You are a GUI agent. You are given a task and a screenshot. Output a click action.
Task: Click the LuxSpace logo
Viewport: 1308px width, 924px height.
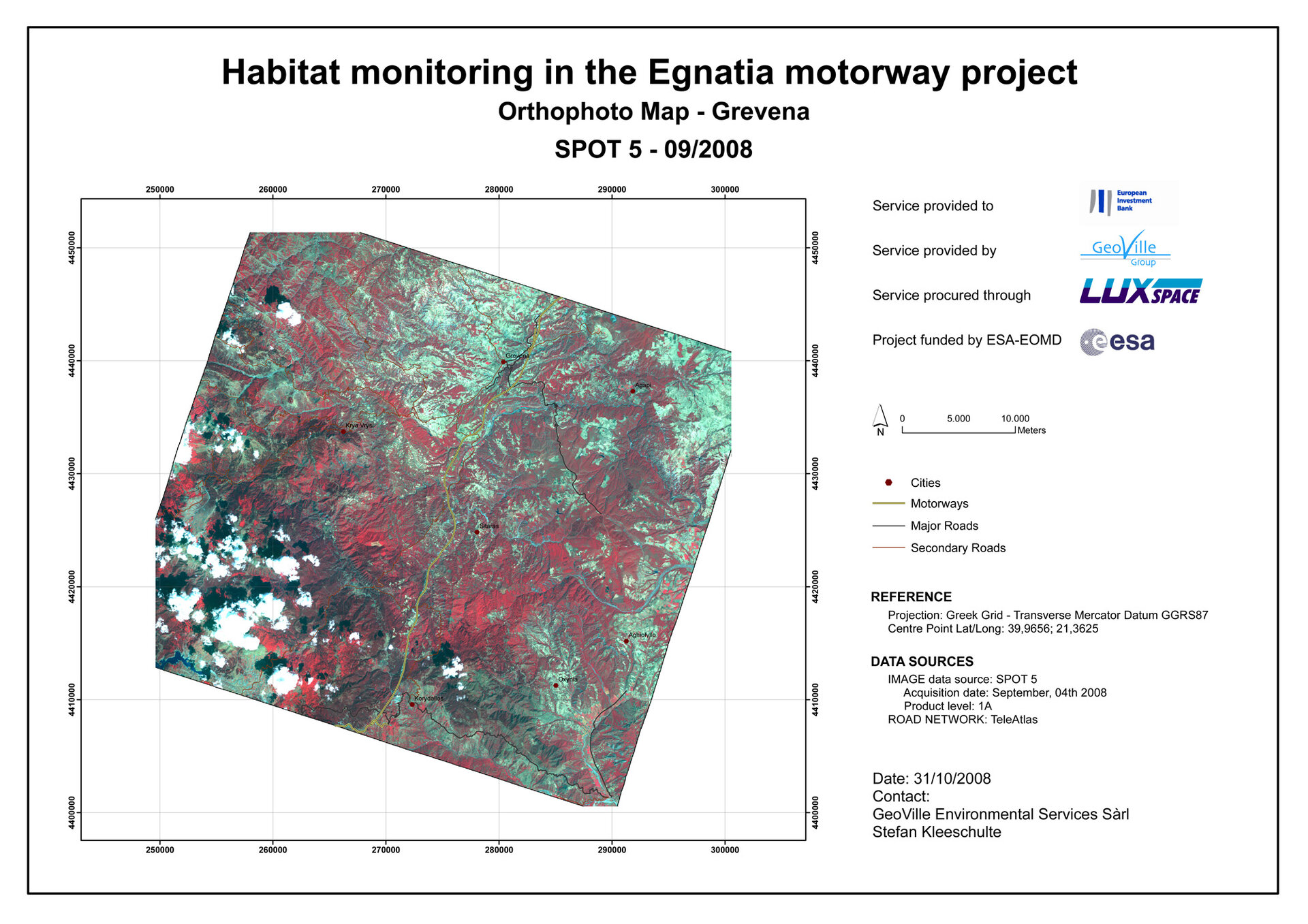point(1140,291)
